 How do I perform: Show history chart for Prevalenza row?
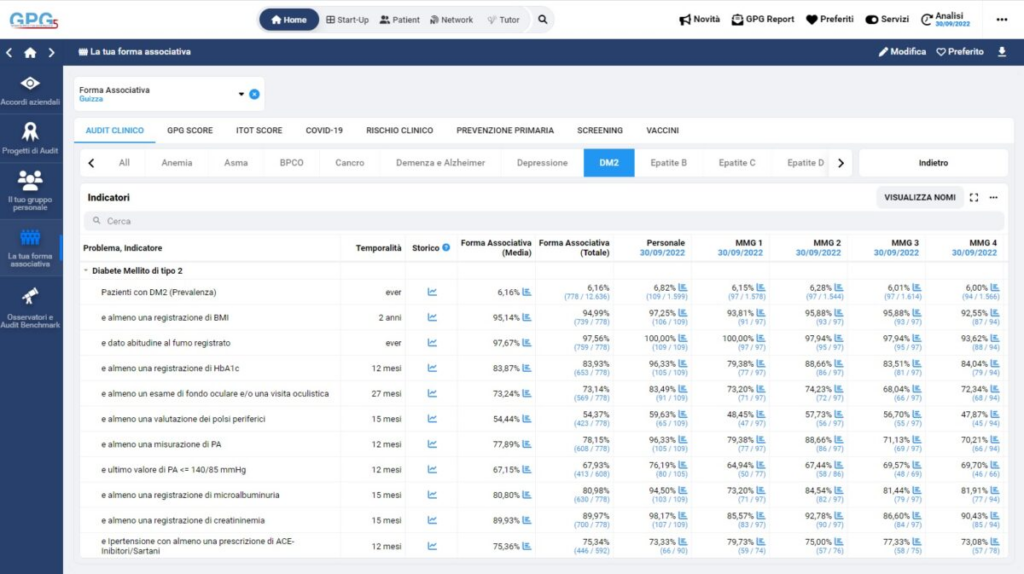[432, 292]
